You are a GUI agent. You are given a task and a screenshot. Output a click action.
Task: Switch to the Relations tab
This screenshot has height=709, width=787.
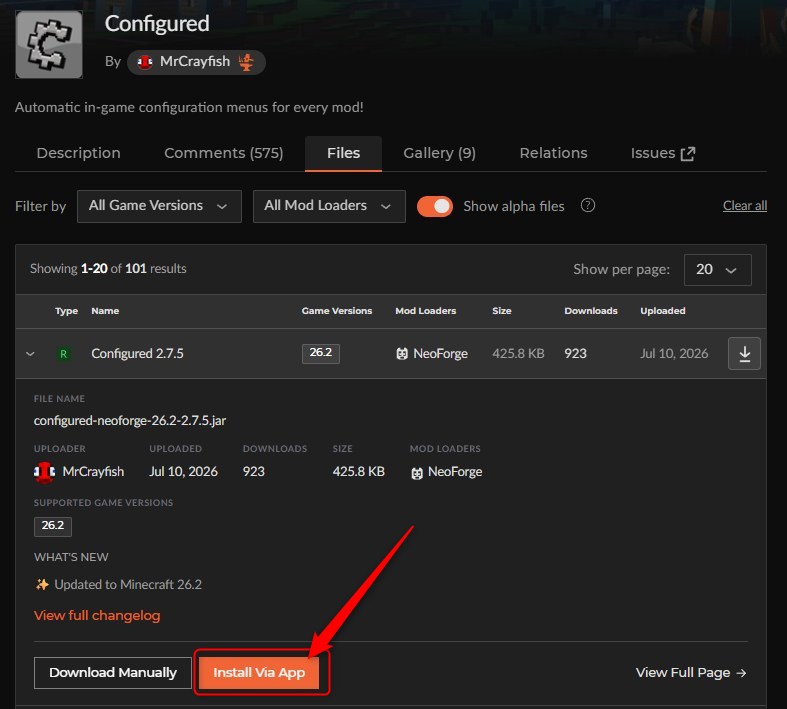coord(553,153)
